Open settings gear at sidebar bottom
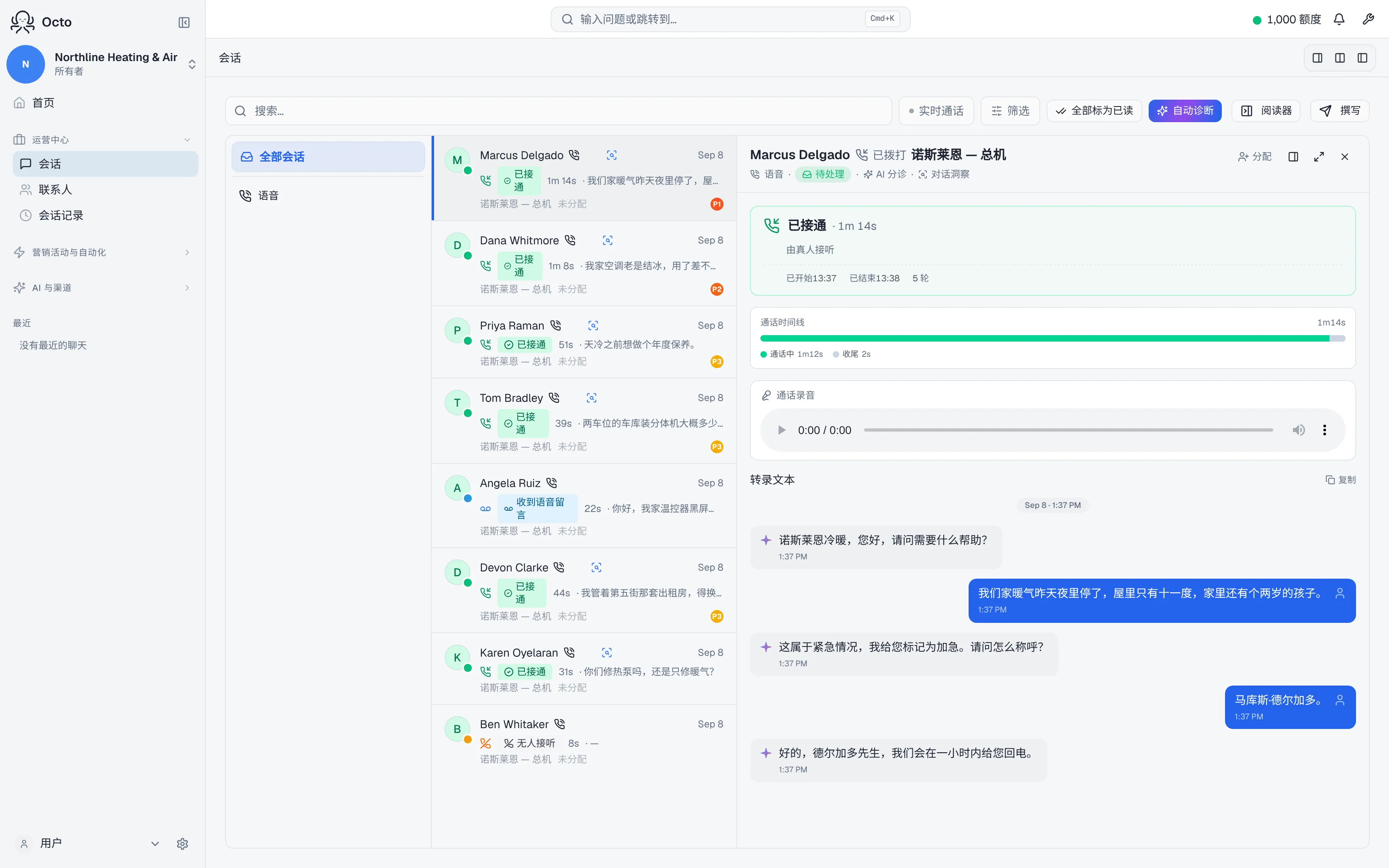Screen dimensions: 1389x868 coord(182,843)
